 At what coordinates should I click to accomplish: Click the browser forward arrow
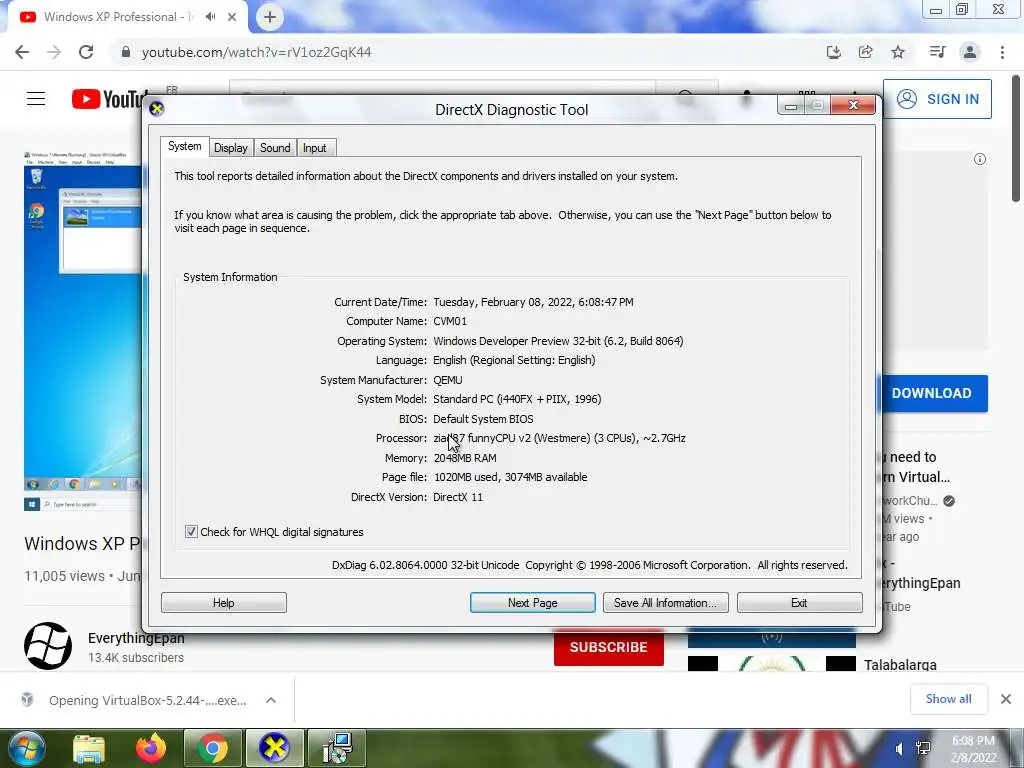(54, 52)
